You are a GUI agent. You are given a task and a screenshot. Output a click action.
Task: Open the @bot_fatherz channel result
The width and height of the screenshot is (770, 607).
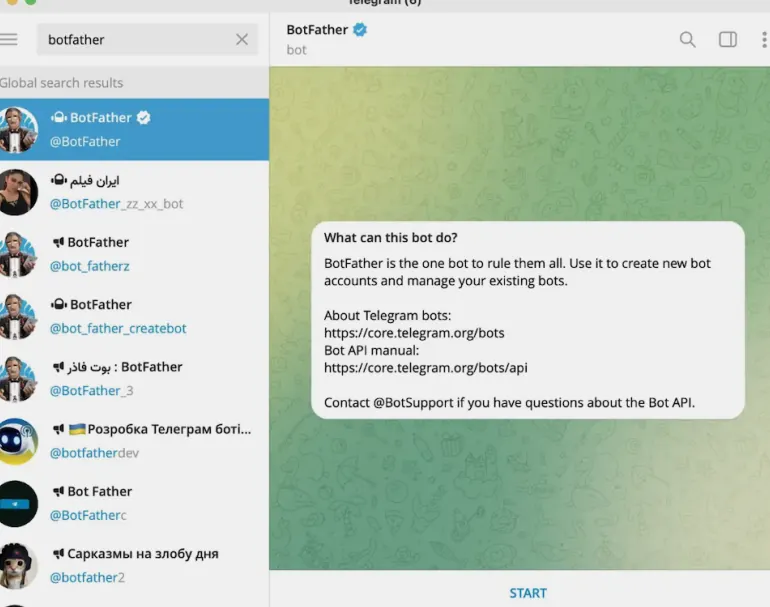click(134, 254)
